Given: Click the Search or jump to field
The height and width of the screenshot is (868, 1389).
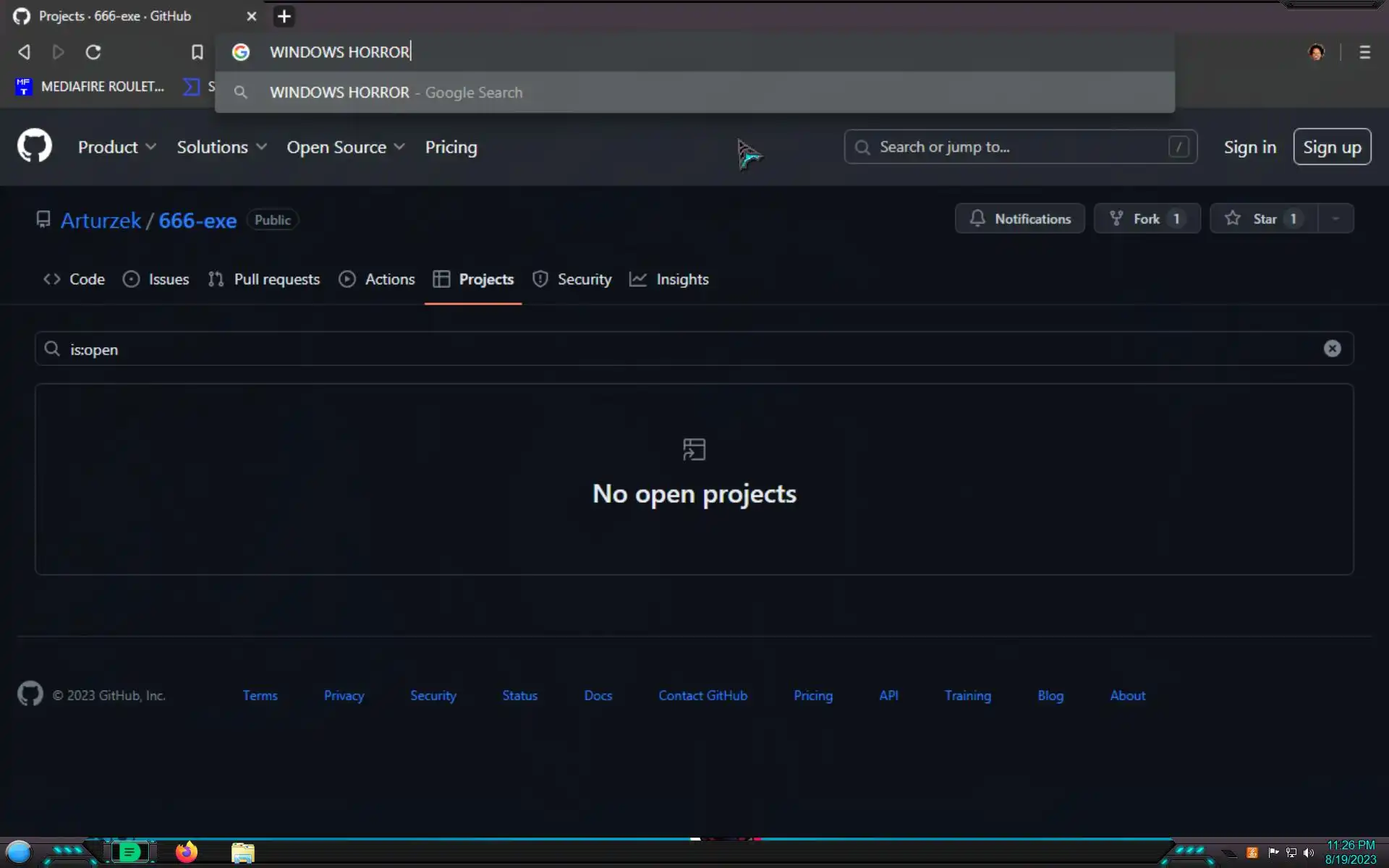Looking at the screenshot, I should 1020,147.
